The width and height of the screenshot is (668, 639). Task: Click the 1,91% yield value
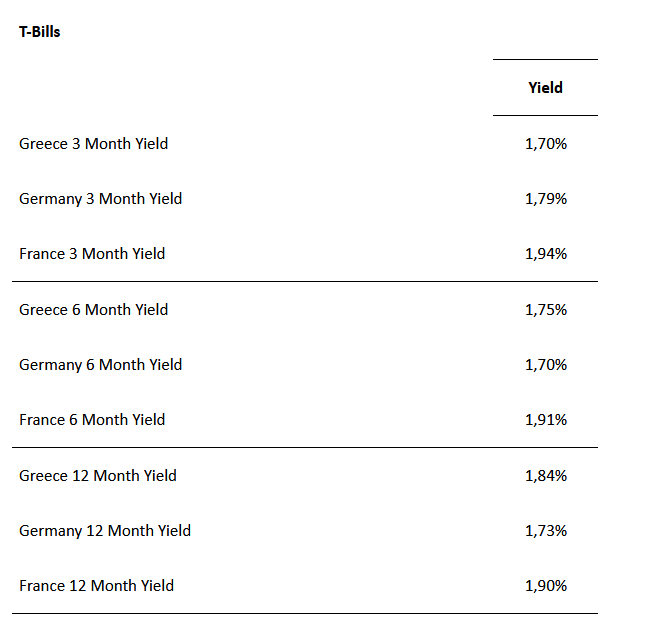pos(545,420)
